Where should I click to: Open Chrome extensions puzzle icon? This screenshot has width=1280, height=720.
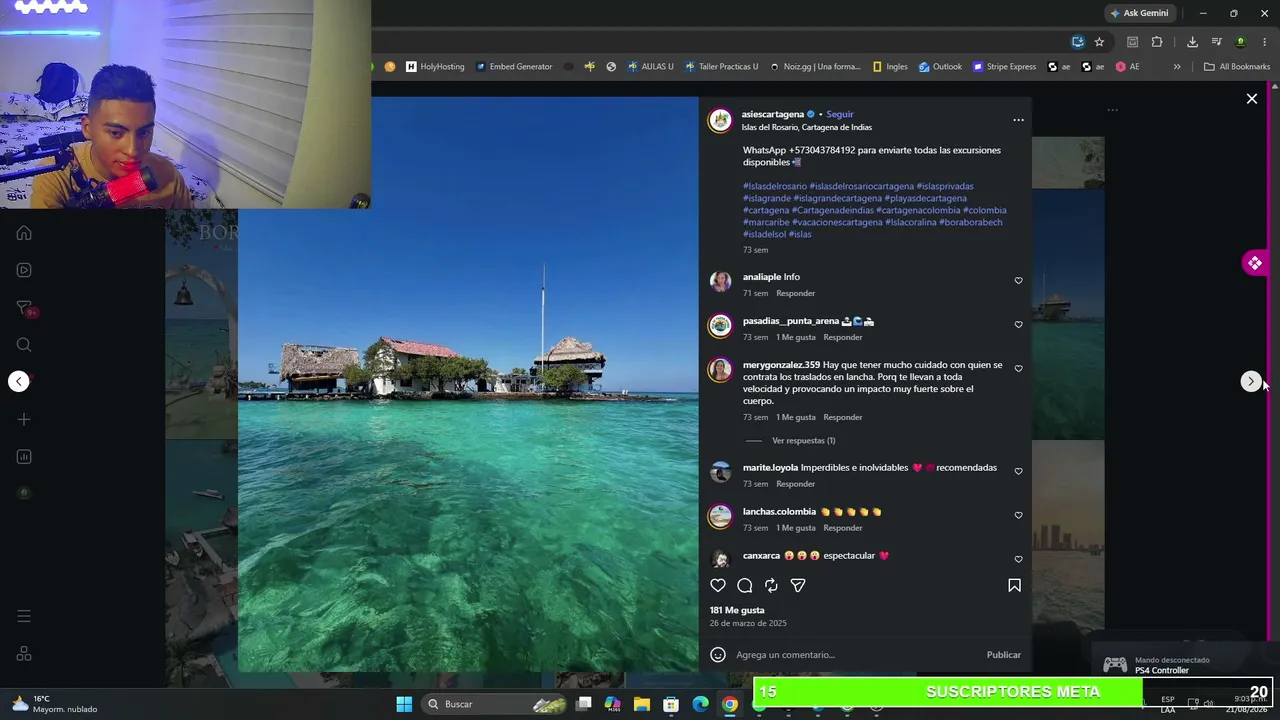point(1157,42)
